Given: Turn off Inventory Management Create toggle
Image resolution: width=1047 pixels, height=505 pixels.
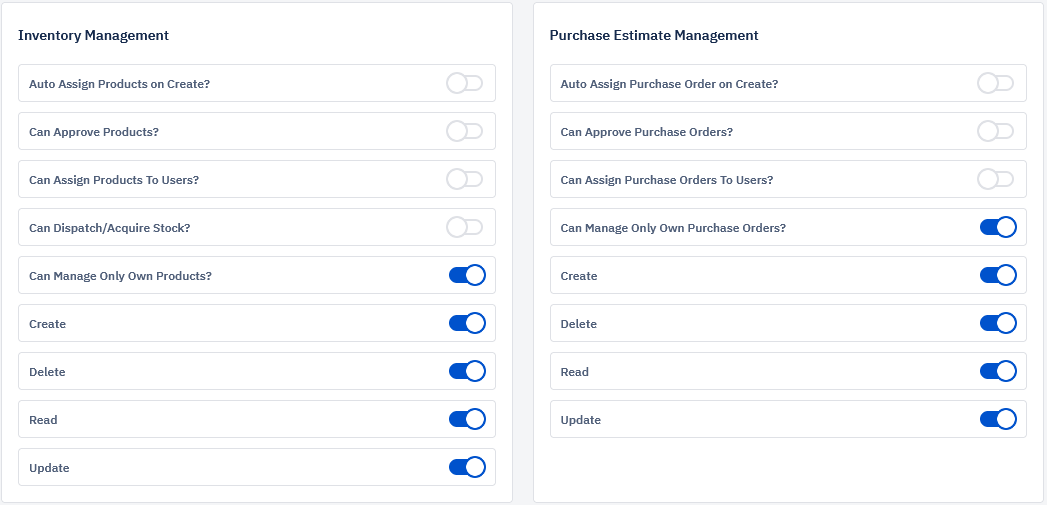Looking at the screenshot, I should 467,323.
